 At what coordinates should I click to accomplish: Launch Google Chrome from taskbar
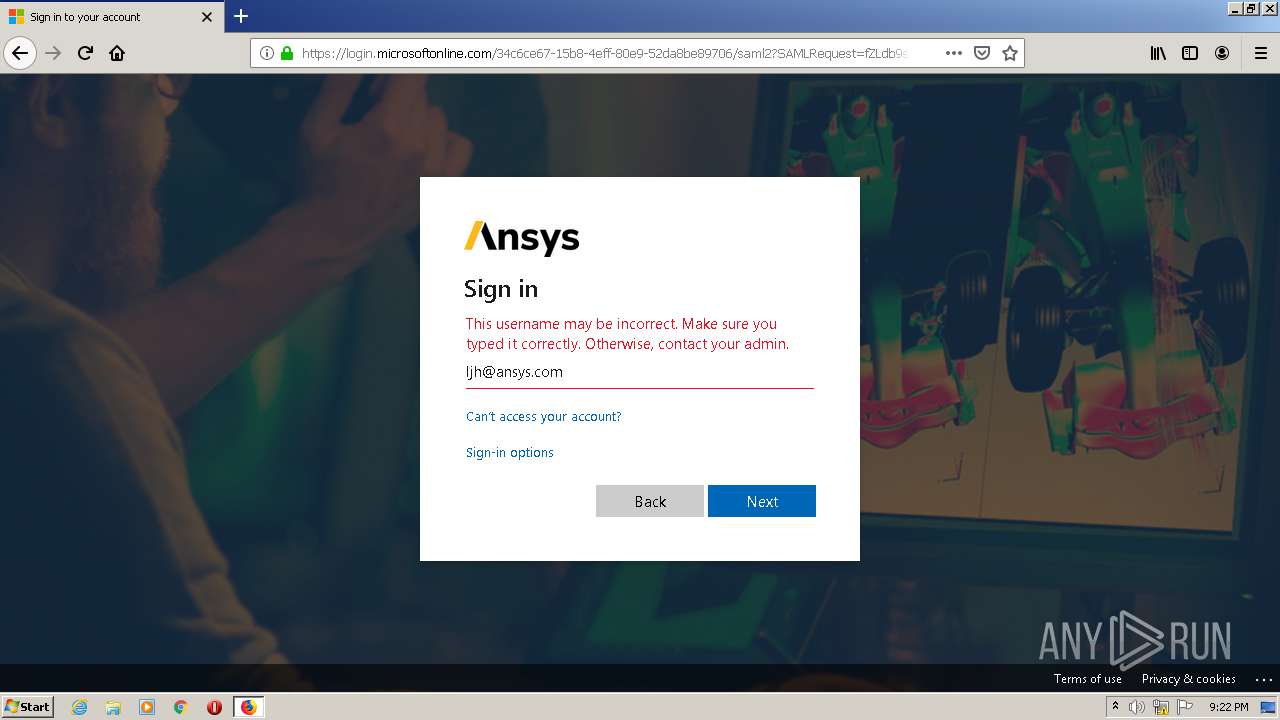point(181,707)
